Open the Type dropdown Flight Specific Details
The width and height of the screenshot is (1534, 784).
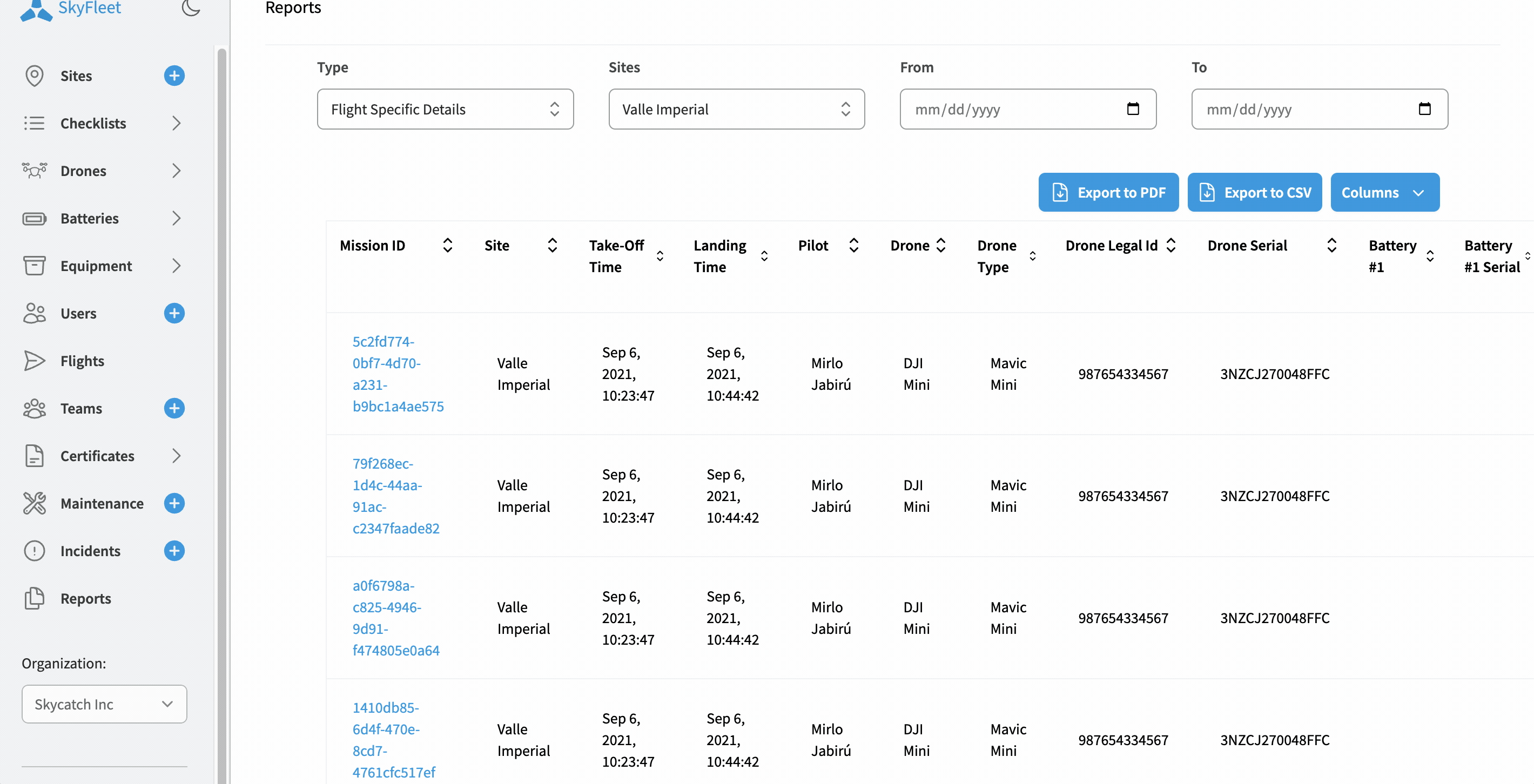tap(445, 109)
